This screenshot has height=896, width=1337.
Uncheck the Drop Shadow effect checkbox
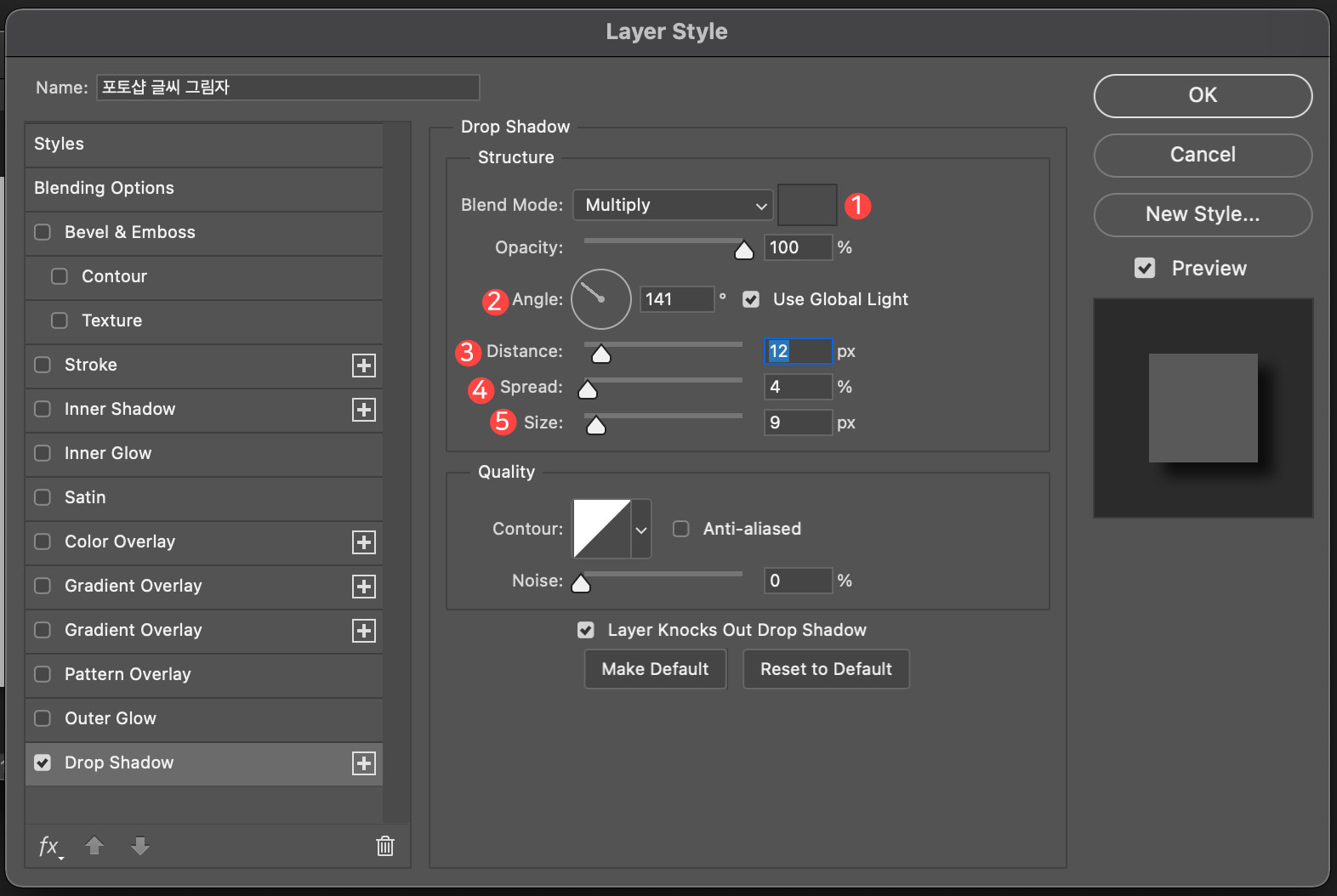point(43,763)
